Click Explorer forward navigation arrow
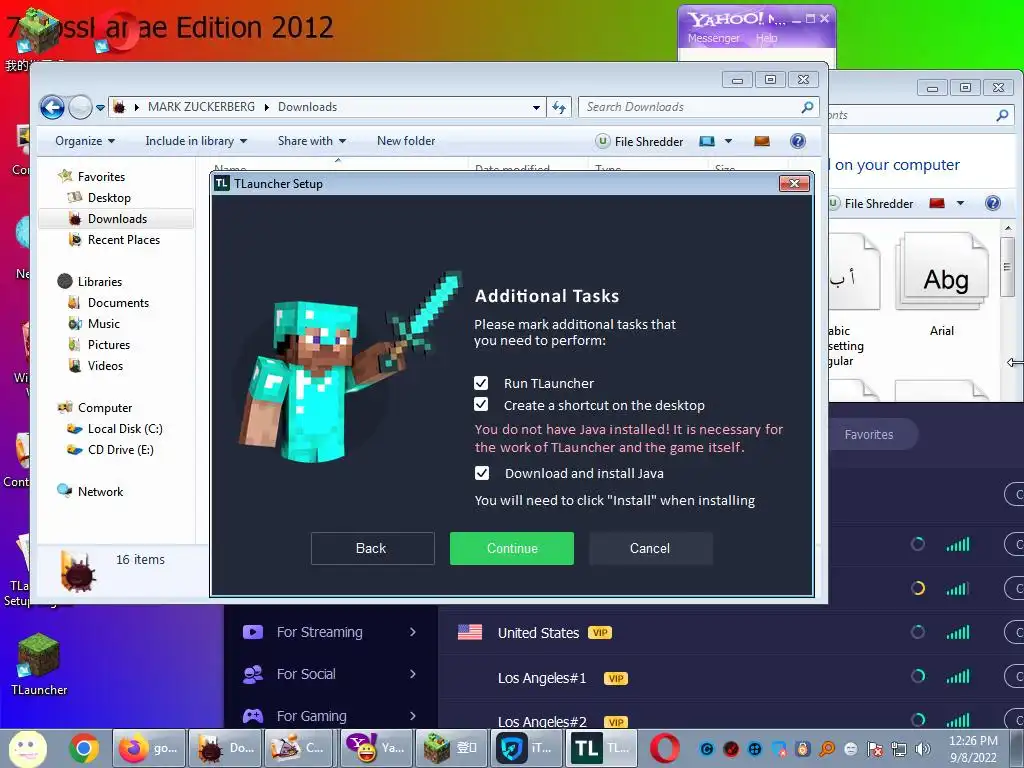Viewport: 1024px width, 768px height. tap(80, 107)
